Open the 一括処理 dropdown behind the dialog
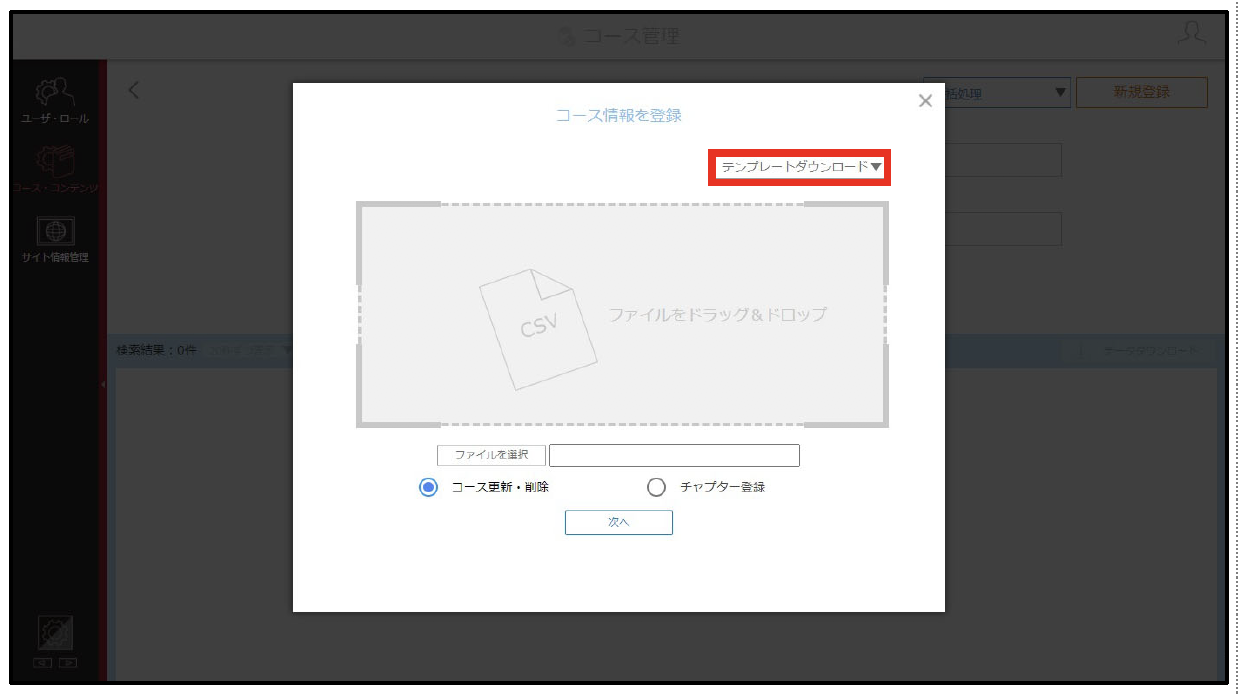Screen dimensions: 1238x696 point(1008,93)
